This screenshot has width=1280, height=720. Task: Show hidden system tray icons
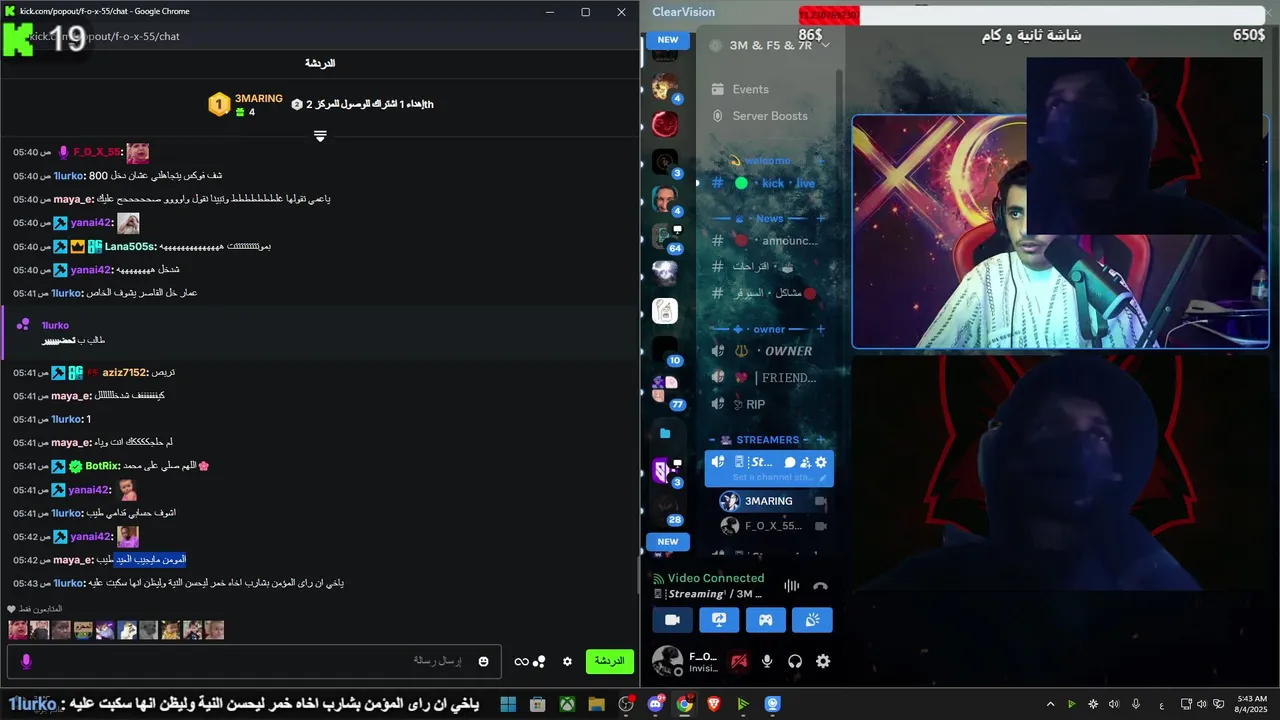pos(1050,704)
